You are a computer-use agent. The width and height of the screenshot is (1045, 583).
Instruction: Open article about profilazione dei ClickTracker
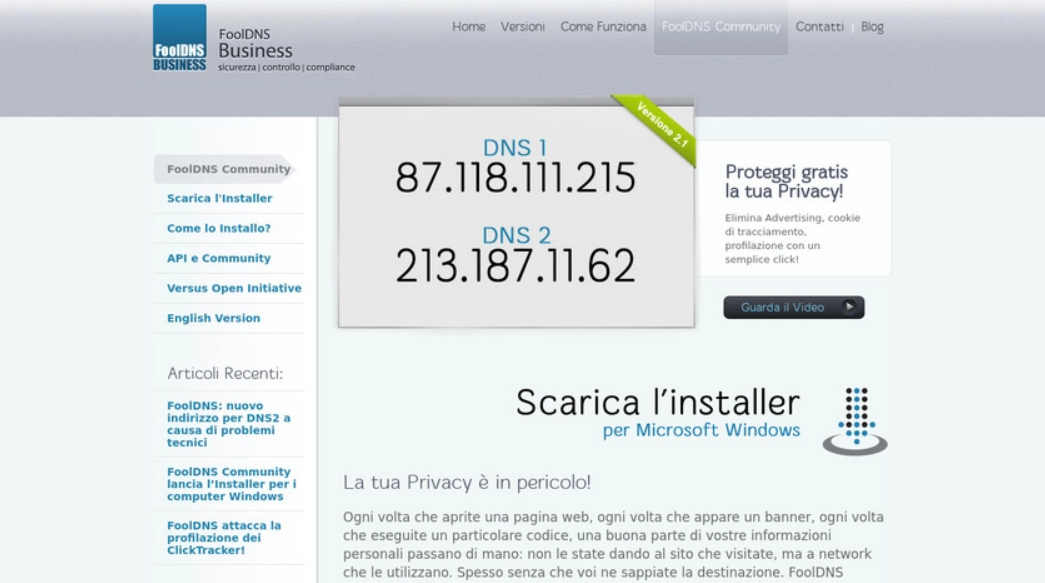pyautogui.click(x=224, y=538)
